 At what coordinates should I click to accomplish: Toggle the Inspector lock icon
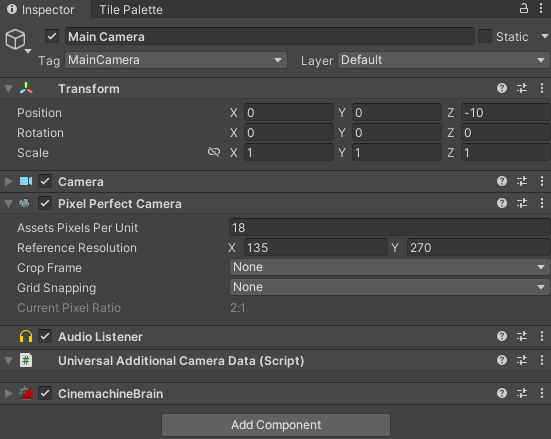524,8
